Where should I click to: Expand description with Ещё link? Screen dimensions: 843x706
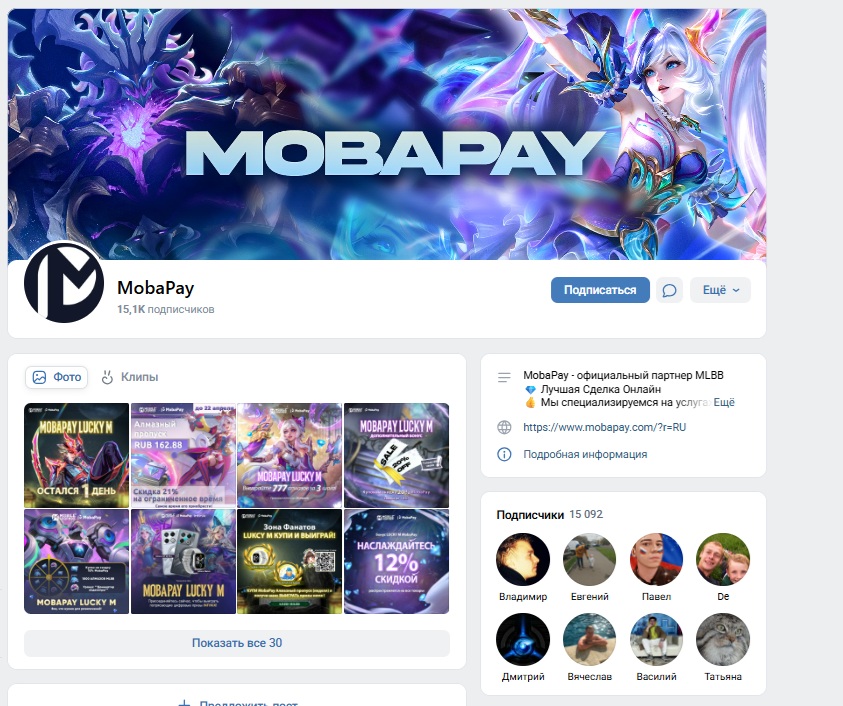[724, 402]
